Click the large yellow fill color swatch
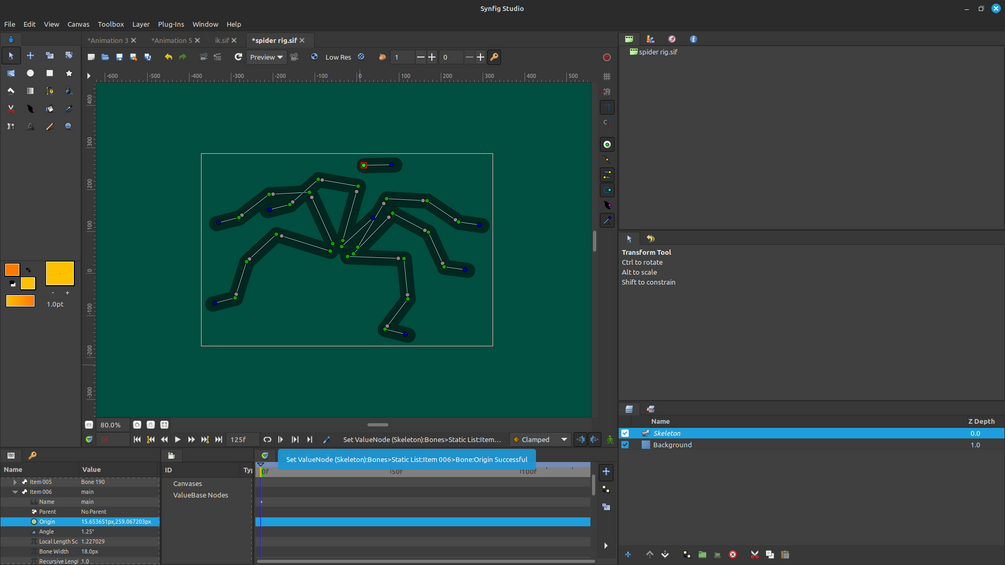Image resolution: width=1005 pixels, height=565 pixels. pyautogui.click(x=60, y=273)
